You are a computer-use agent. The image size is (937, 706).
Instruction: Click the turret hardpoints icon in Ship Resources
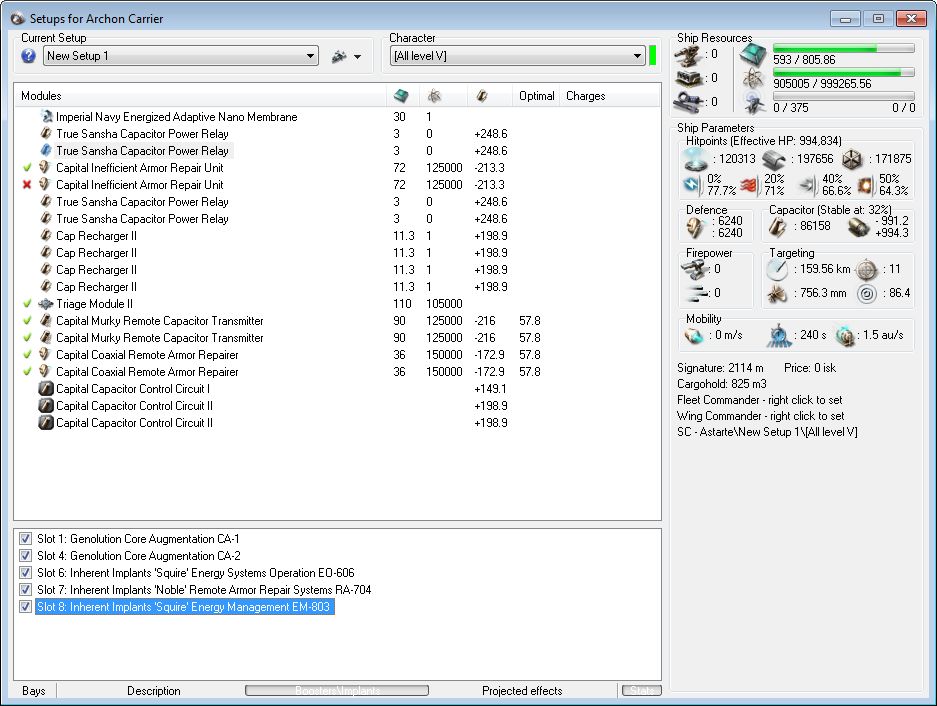click(688, 55)
